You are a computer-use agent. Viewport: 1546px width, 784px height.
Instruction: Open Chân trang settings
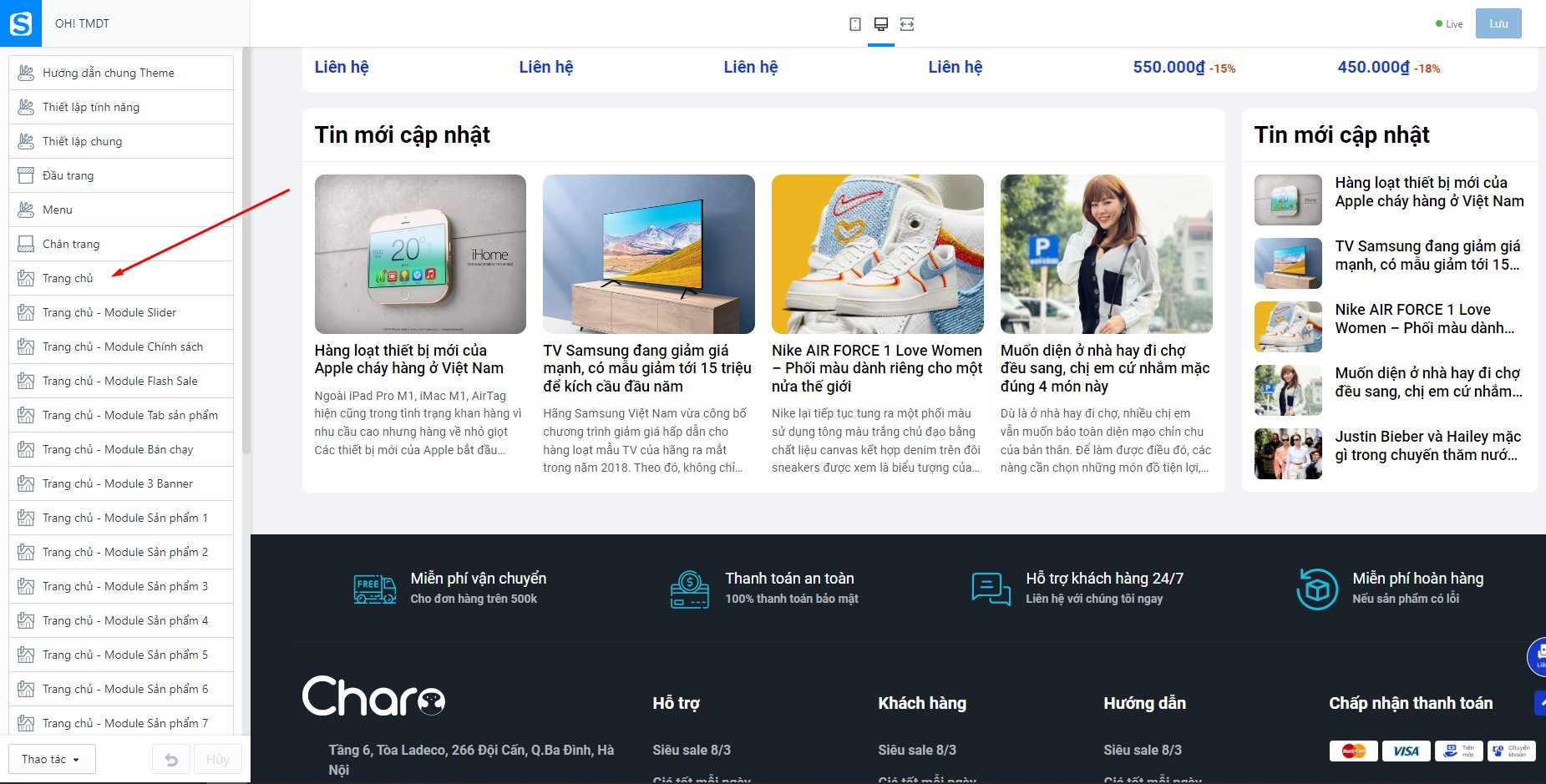[x=121, y=244]
